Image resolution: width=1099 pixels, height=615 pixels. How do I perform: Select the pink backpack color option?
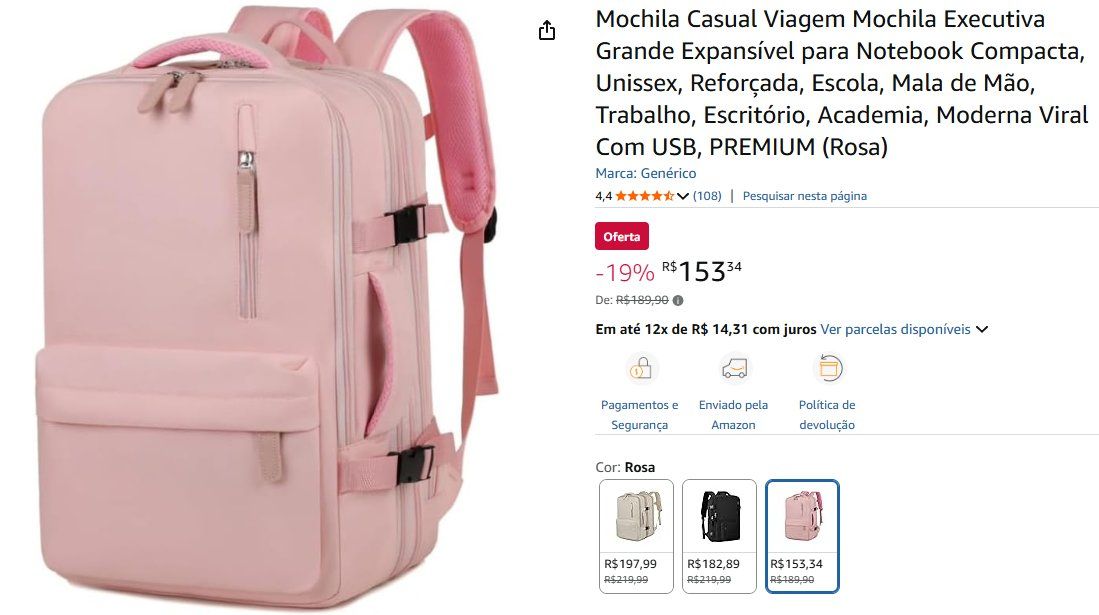tap(803, 536)
